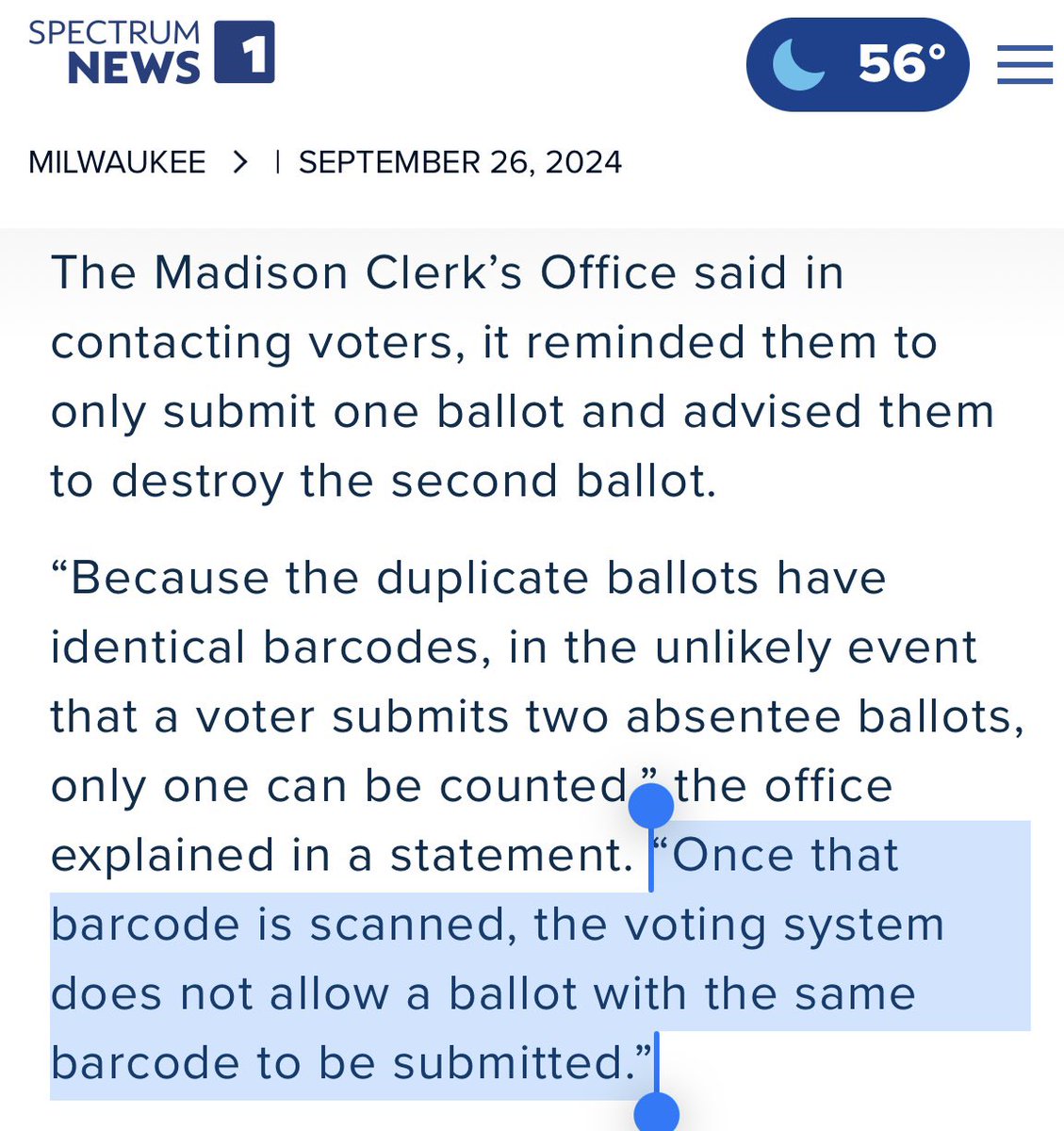The image size is (1064, 1131).
Task: Click the highlighted words 'voting system'
Action: (x=785, y=925)
